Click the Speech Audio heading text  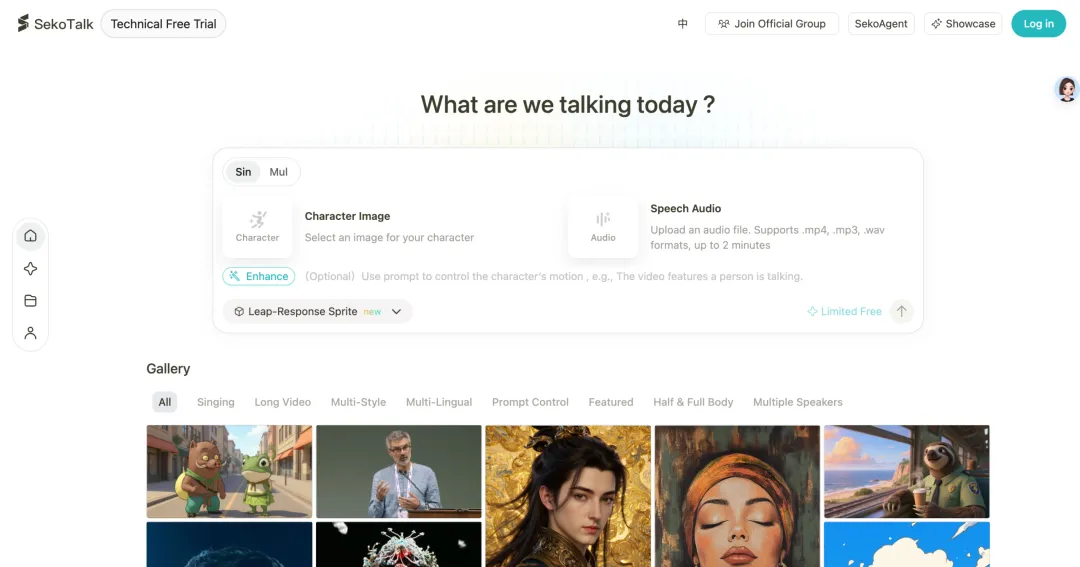pos(685,209)
